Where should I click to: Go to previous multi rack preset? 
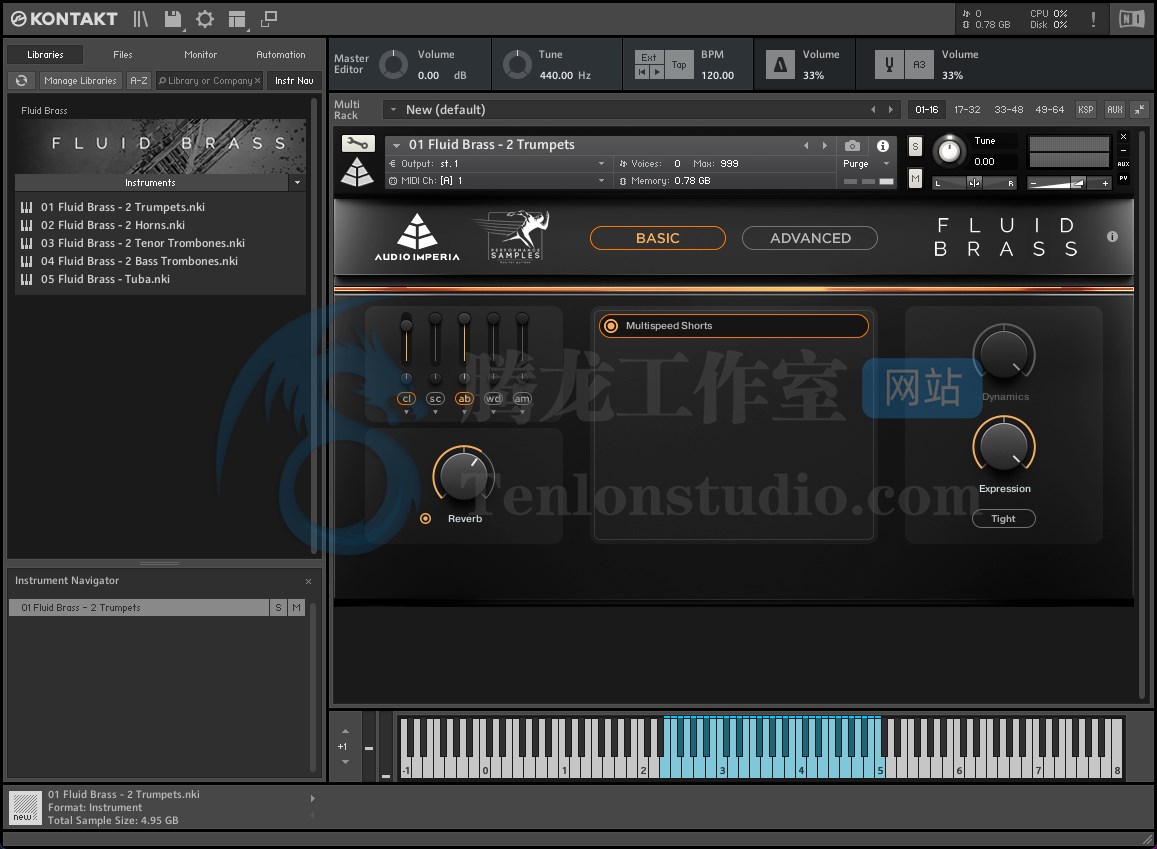coord(873,110)
